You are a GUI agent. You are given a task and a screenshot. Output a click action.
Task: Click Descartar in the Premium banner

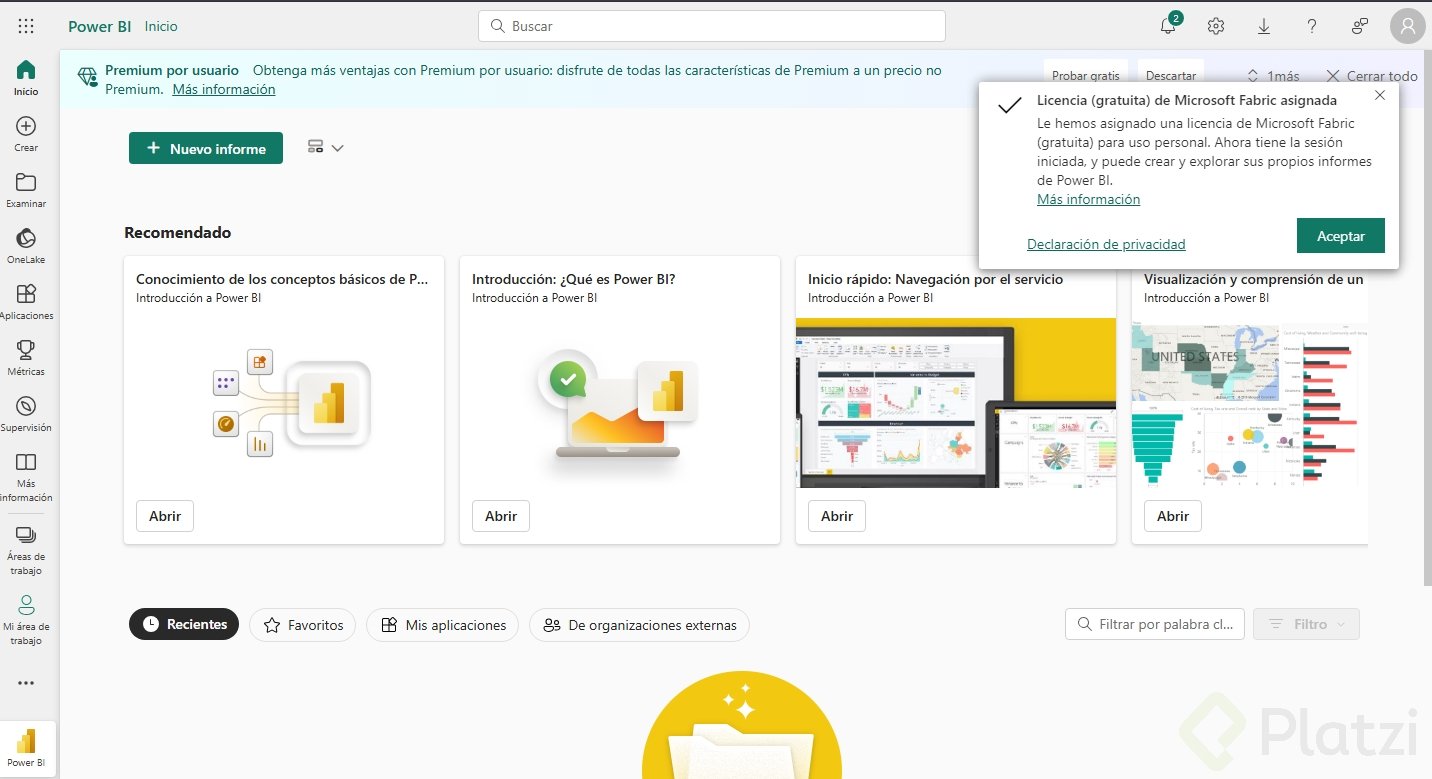tap(1171, 75)
